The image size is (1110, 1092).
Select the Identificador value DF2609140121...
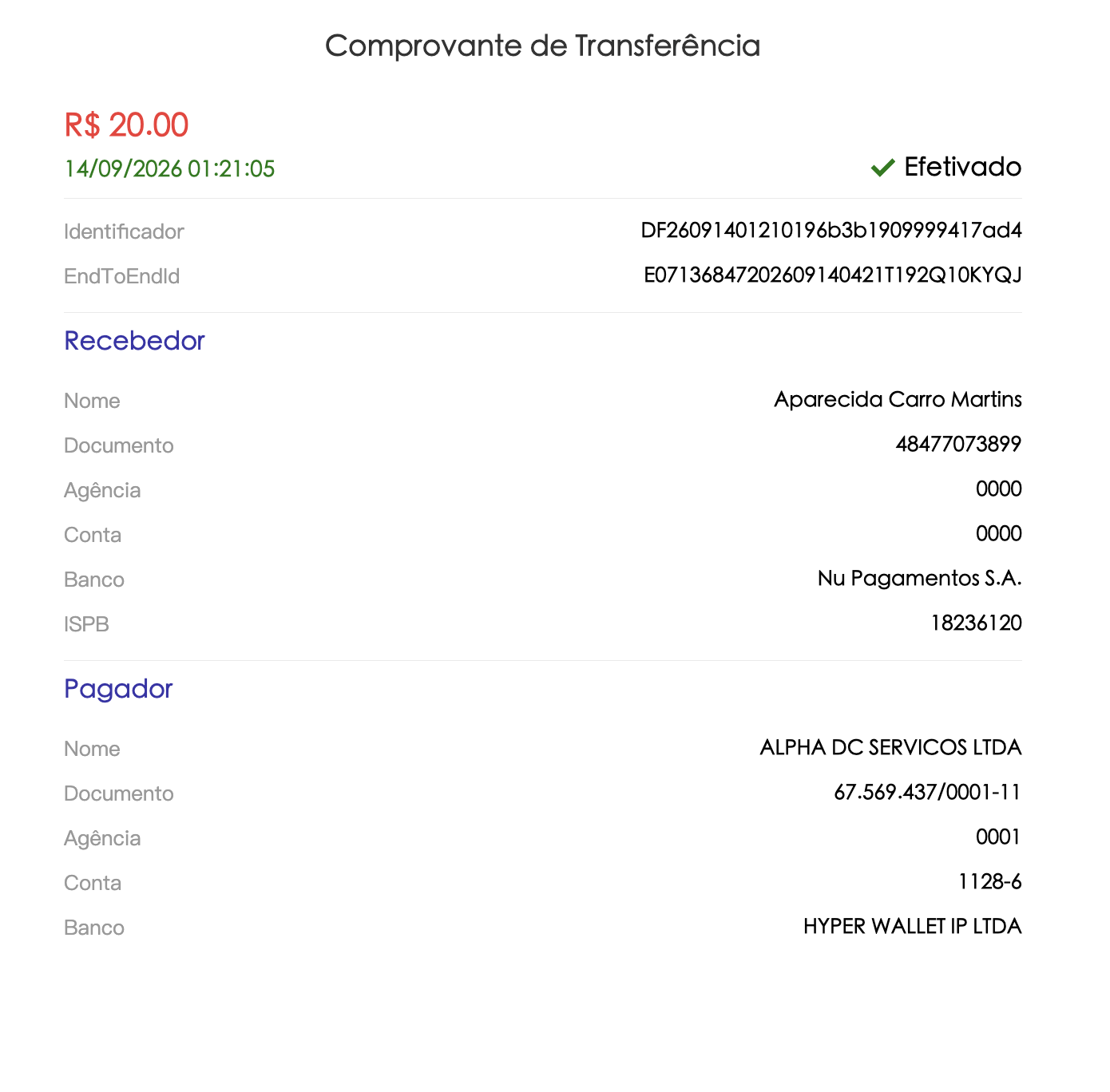[831, 231]
